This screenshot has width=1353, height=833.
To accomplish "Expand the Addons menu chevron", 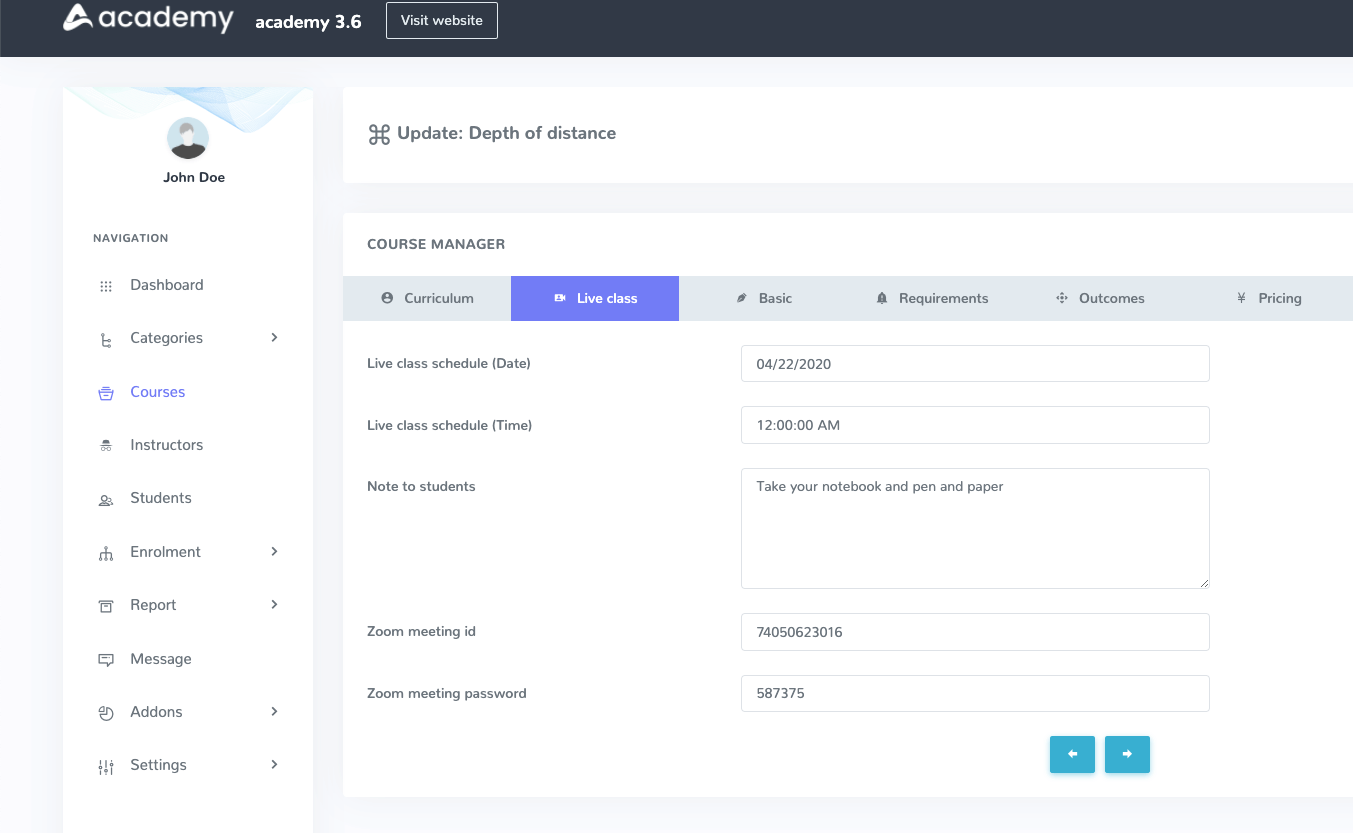I will (x=274, y=712).
